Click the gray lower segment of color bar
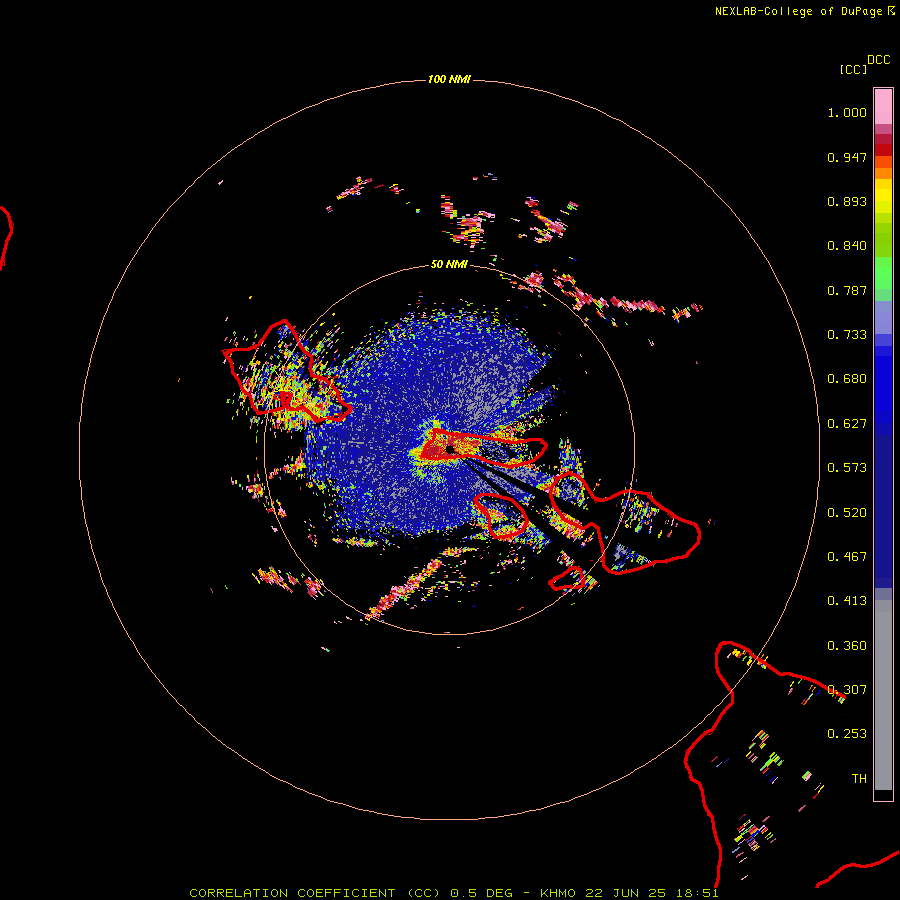900x900 pixels. (883, 695)
